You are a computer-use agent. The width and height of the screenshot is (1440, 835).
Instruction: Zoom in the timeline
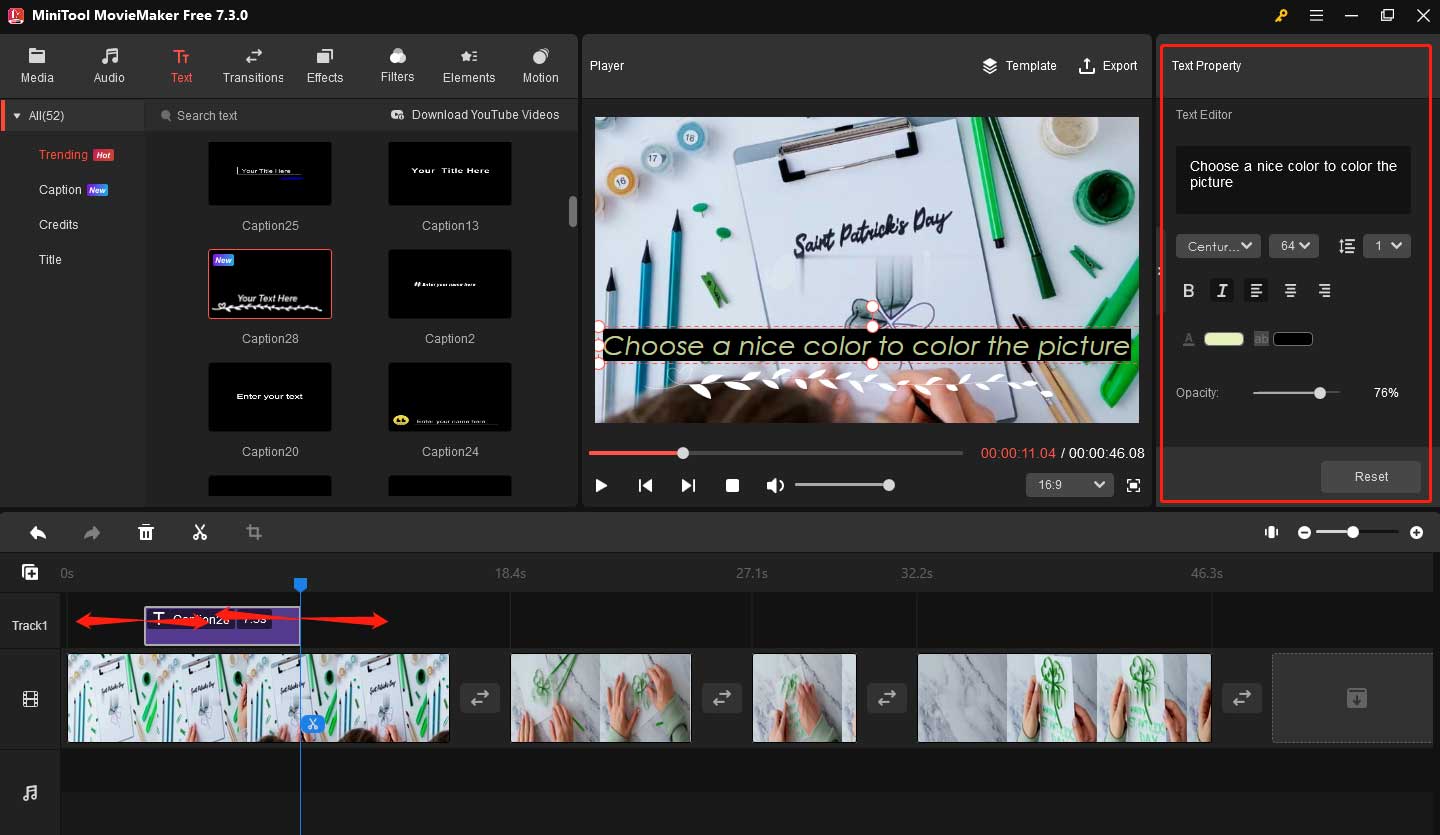(x=1416, y=533)
